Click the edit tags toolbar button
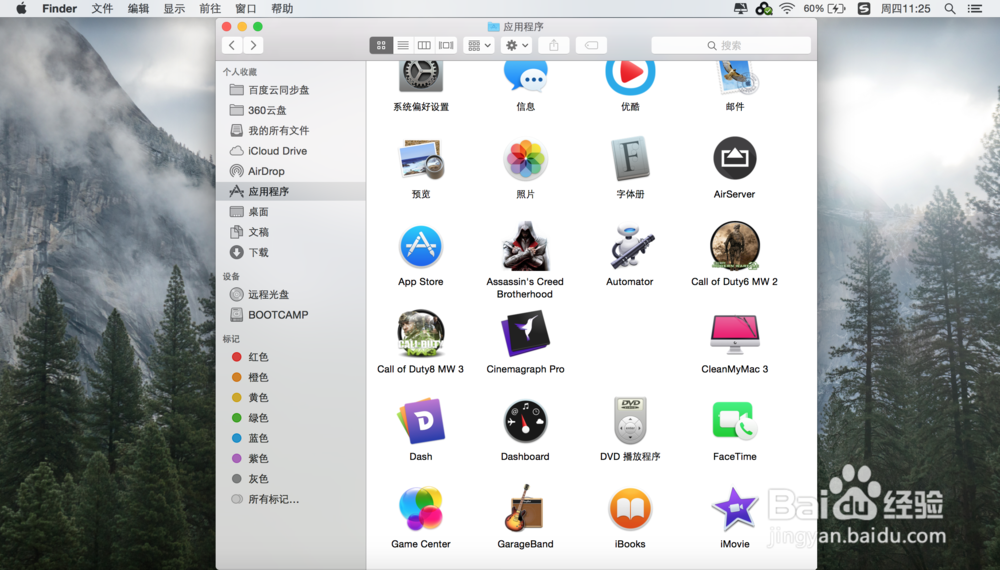This screenshot has width=1000, height=570. [x=591, y=45]
